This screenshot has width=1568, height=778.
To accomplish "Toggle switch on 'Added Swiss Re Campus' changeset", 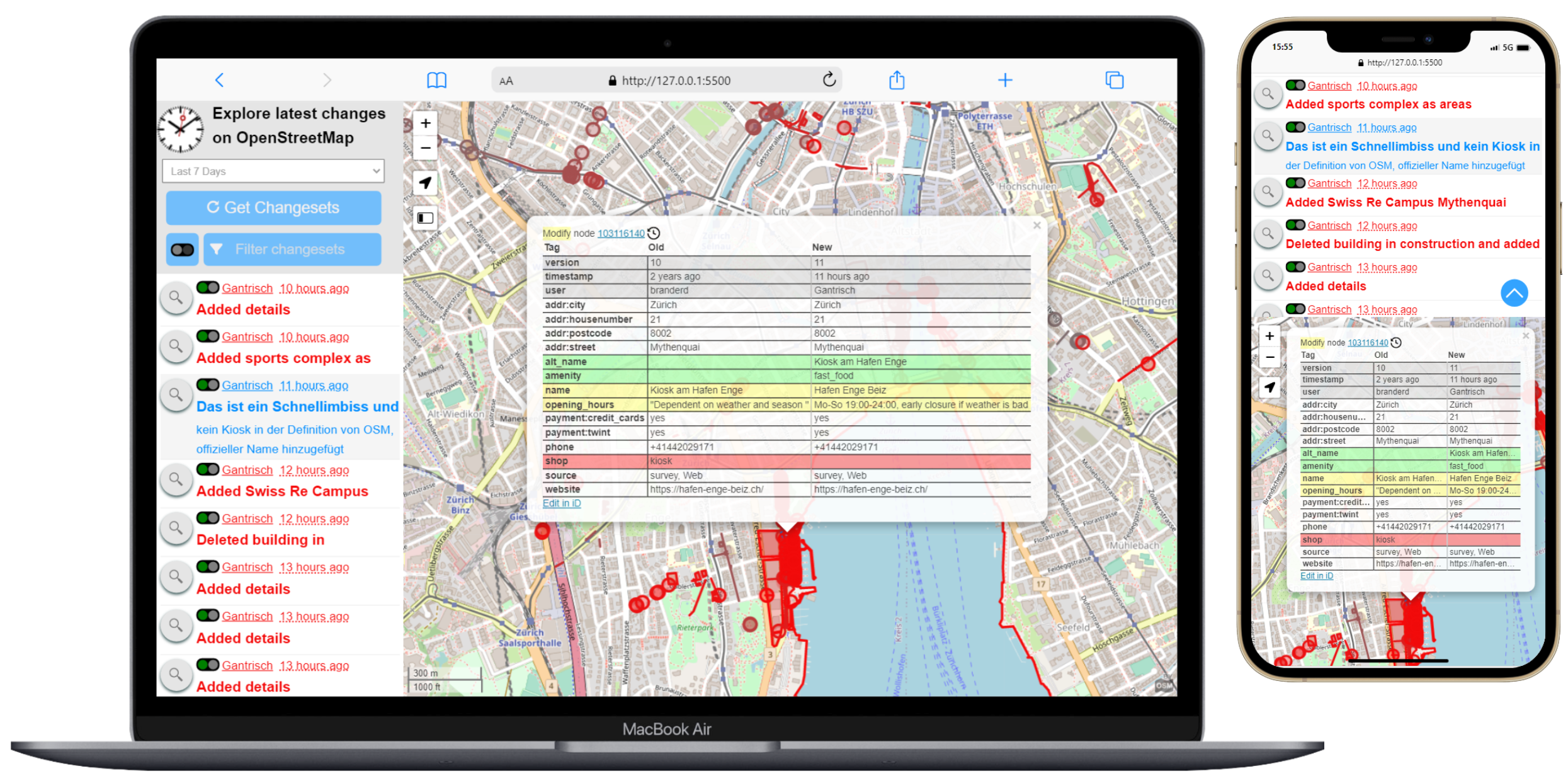I will click(x=208, y=469).
